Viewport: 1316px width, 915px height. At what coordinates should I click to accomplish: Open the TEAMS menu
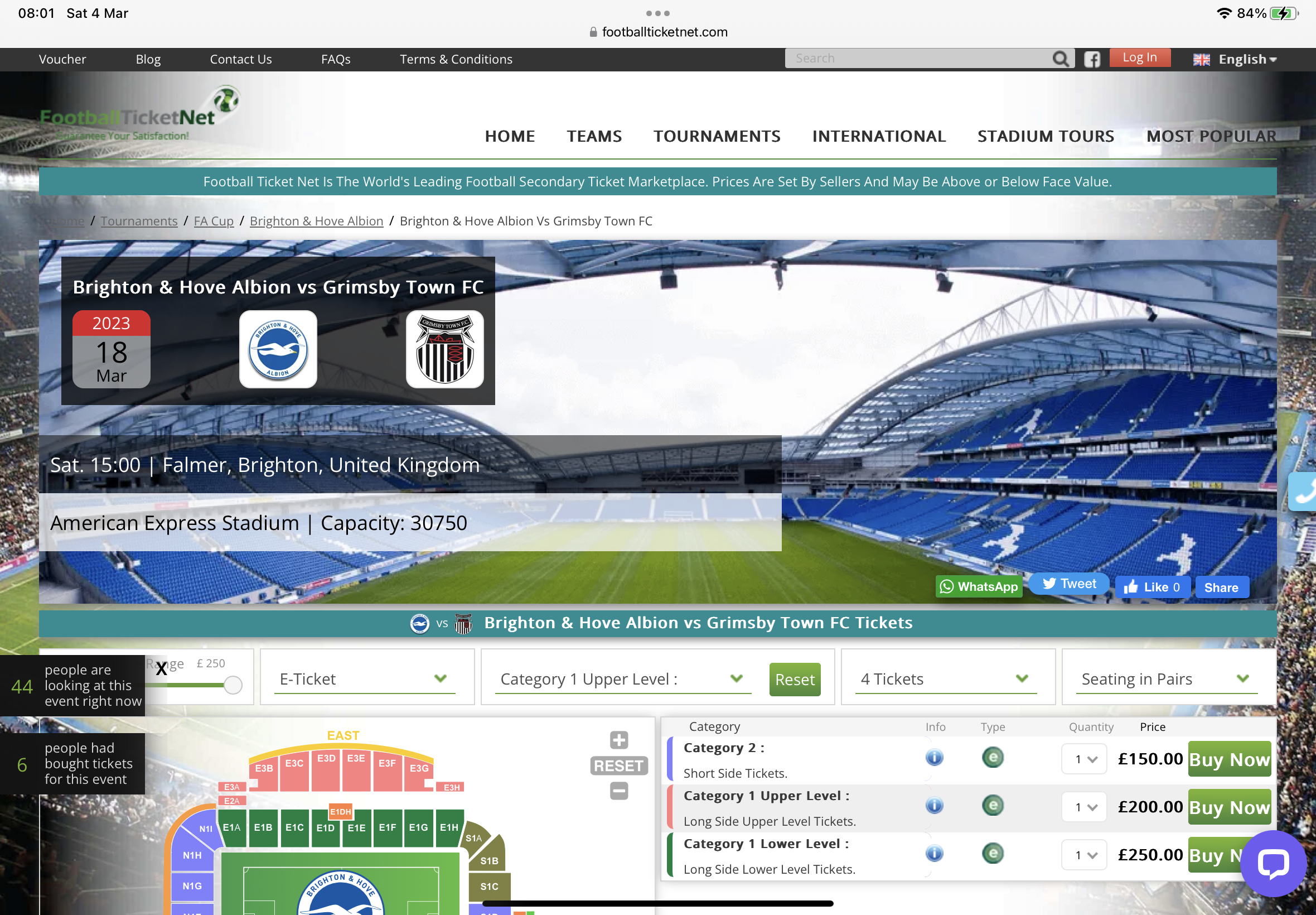(594, 137)
